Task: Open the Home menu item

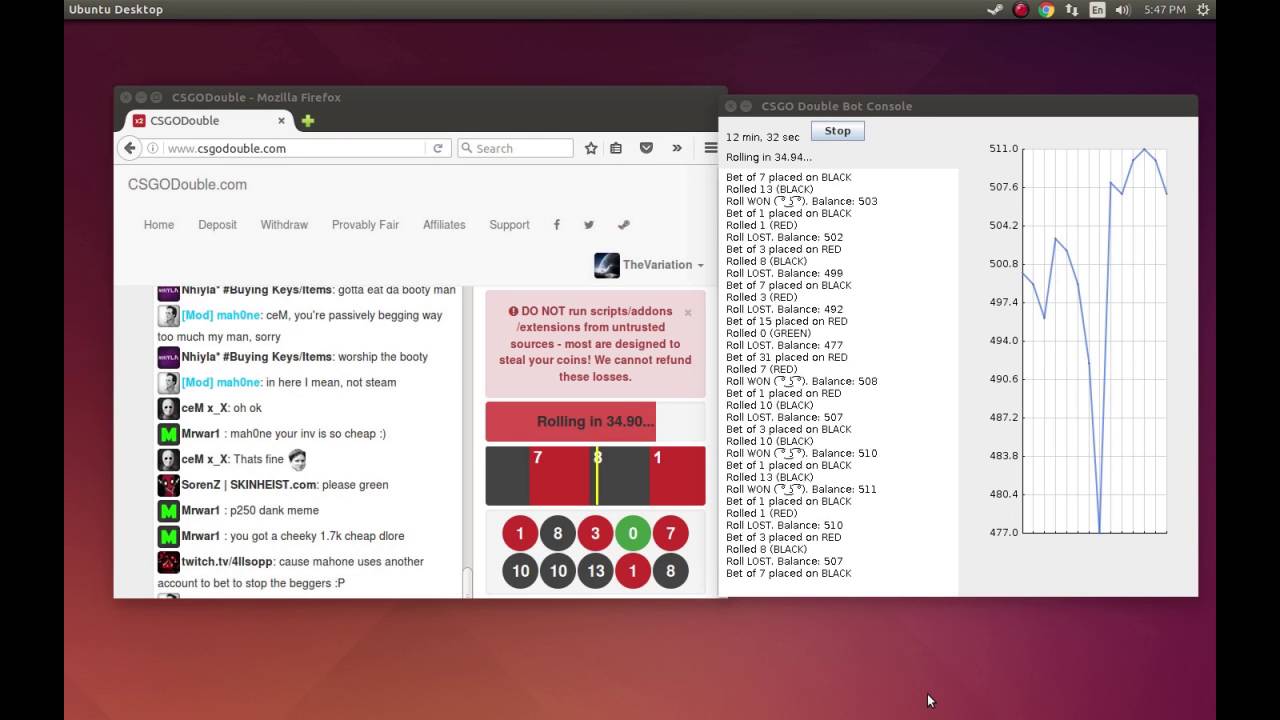Action: (159, 225)
